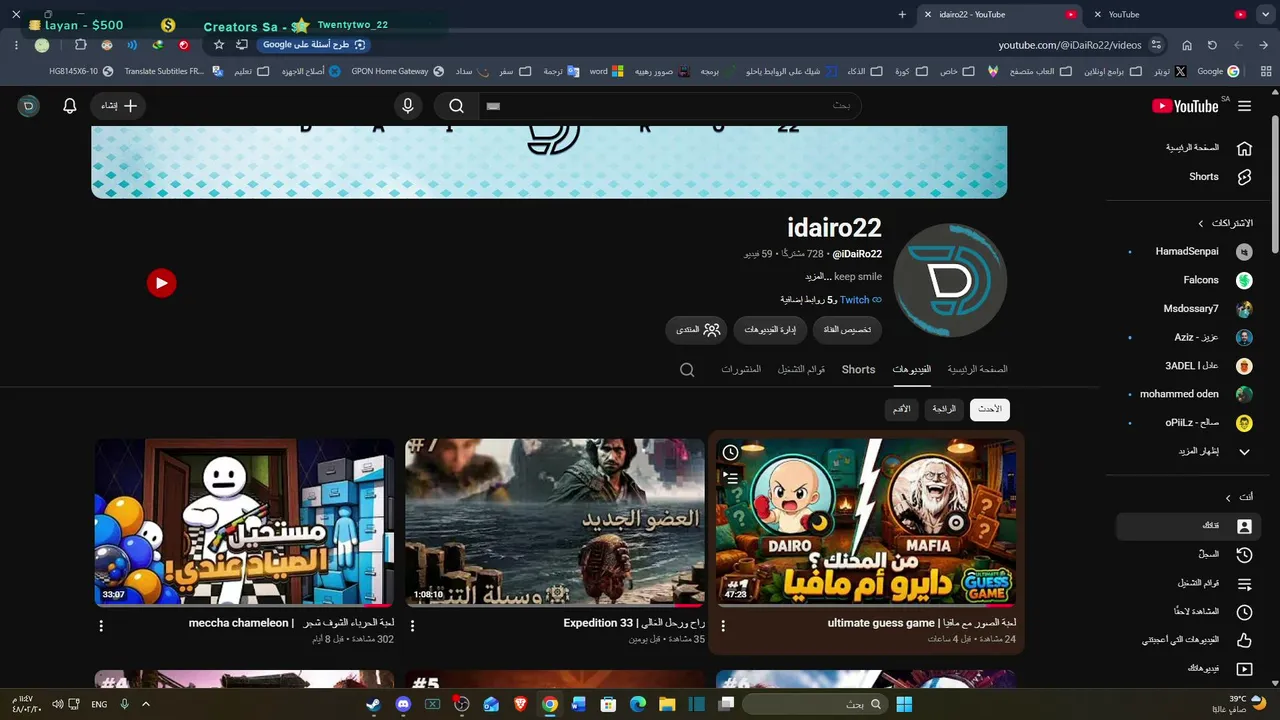Open 'المشاهدة لاحقًا' Watch later in sidebar

click(1190, 611)
